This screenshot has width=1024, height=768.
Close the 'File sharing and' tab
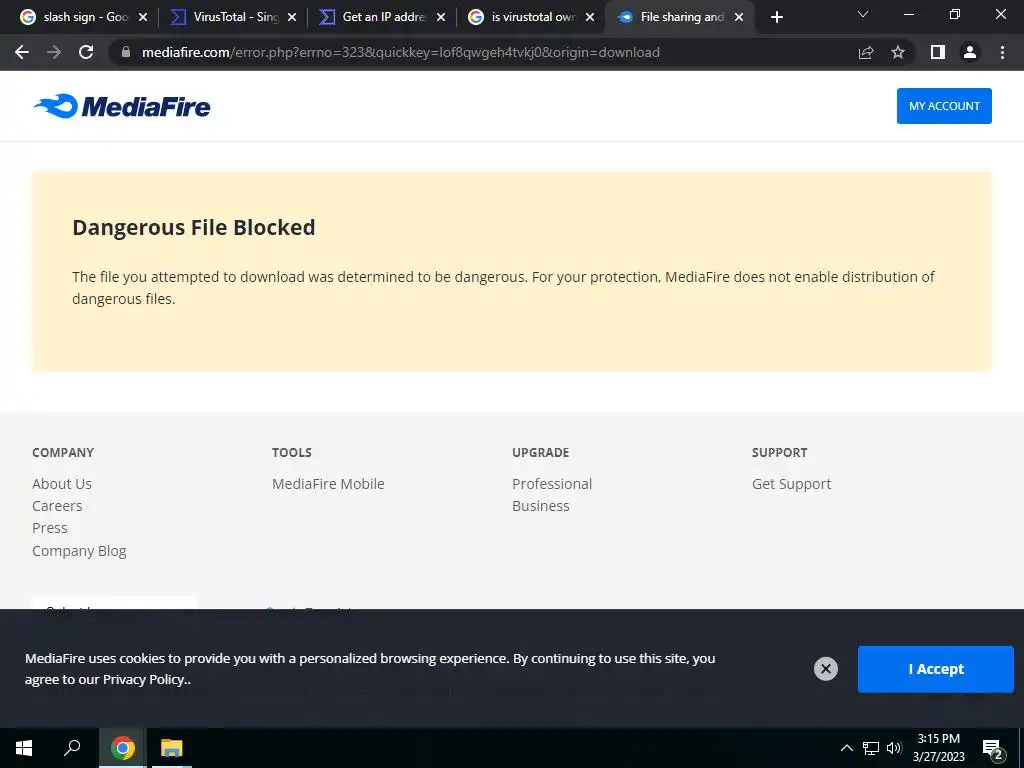click(739, 17)
